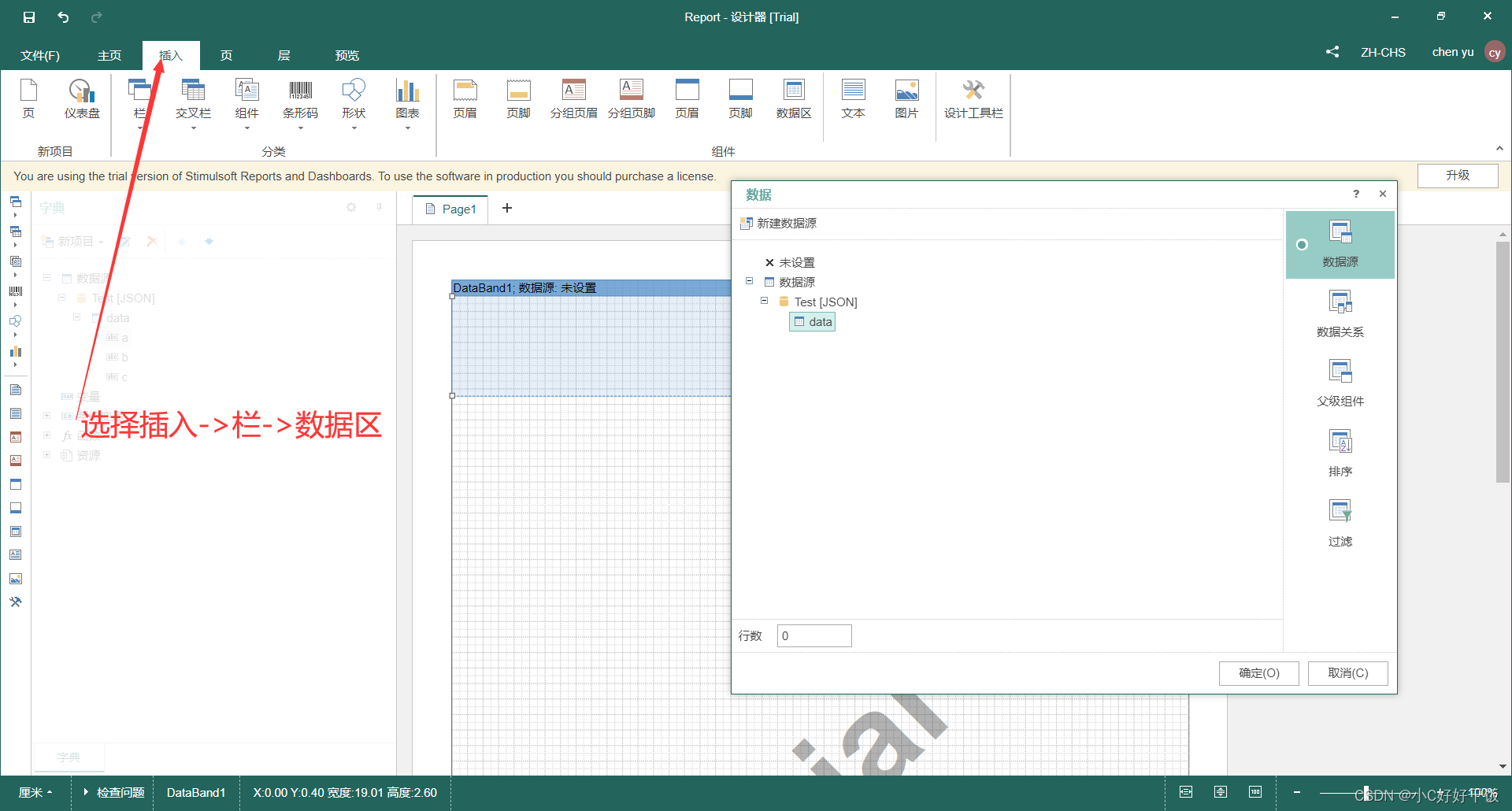Click the share icon in title area
The image size is (1512, 811).
(1332, 52)
